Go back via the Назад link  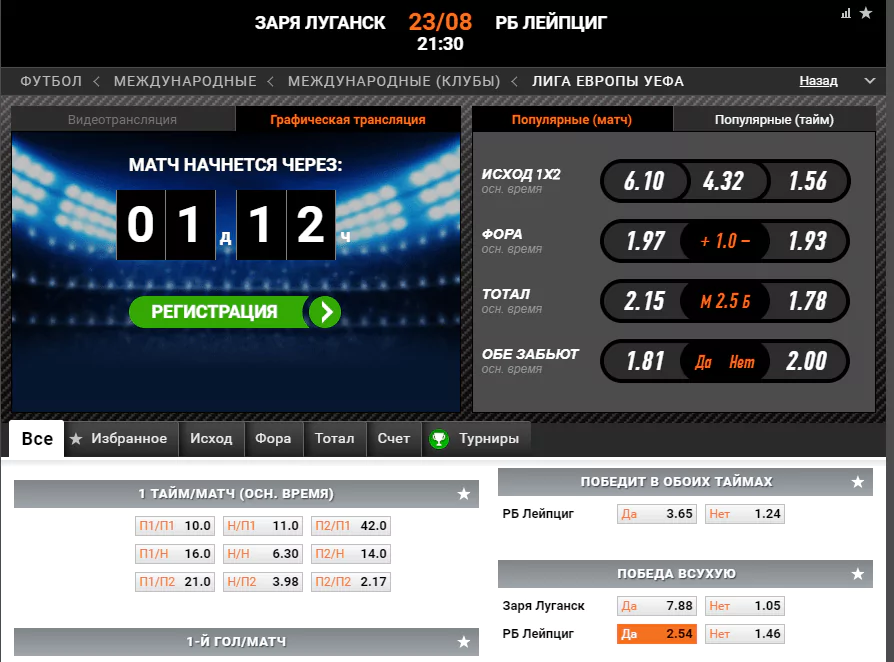[818, 81]
